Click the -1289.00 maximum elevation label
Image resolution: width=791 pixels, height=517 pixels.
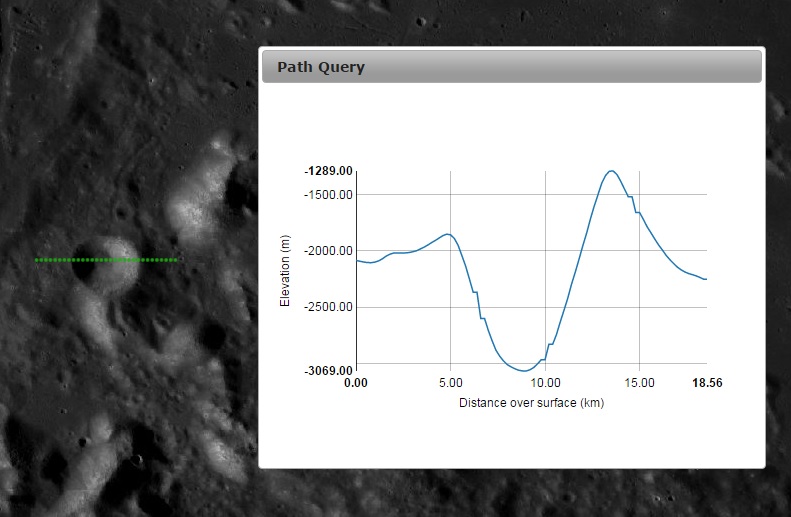pos(329,171)
